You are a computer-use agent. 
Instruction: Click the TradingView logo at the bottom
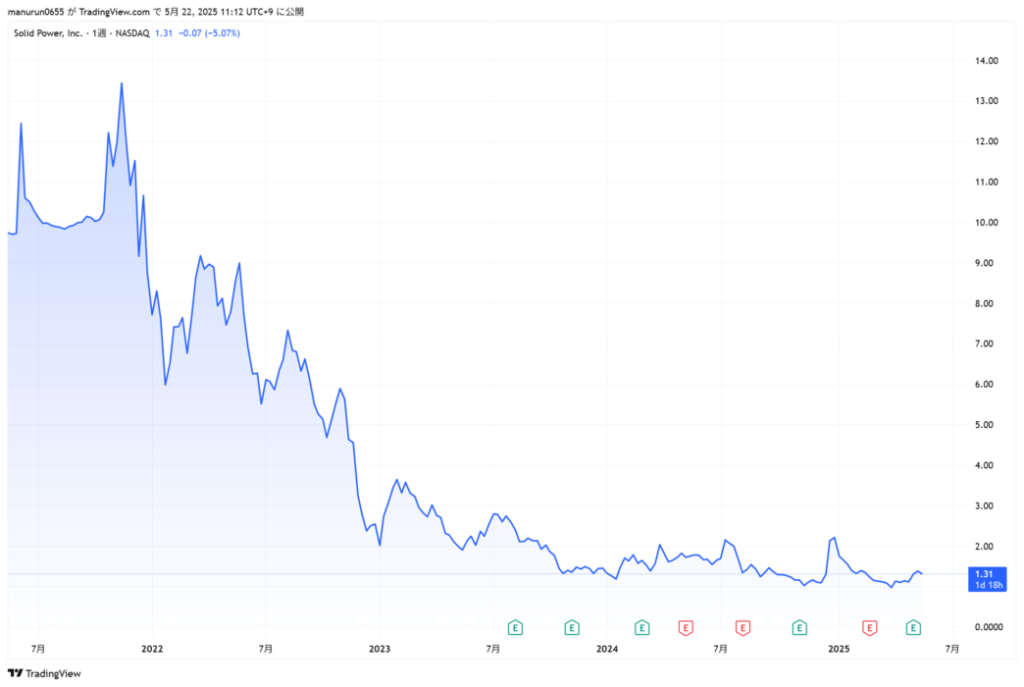tap(44, 673)
